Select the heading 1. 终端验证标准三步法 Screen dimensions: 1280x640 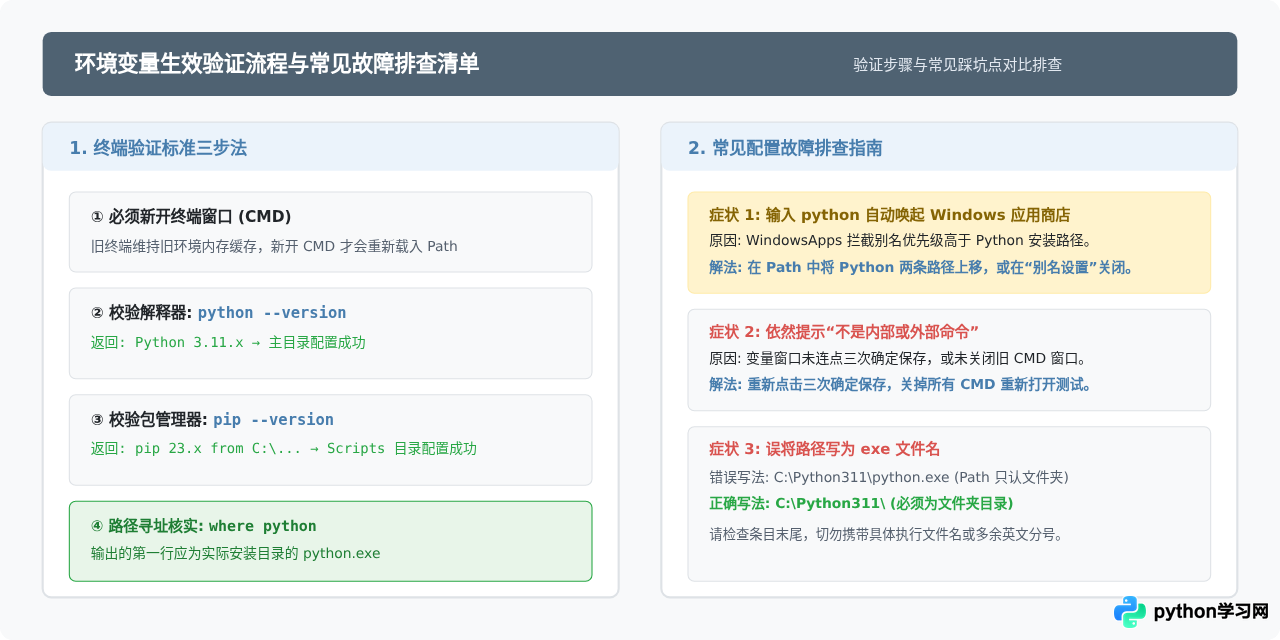click(x=158, y=148)
